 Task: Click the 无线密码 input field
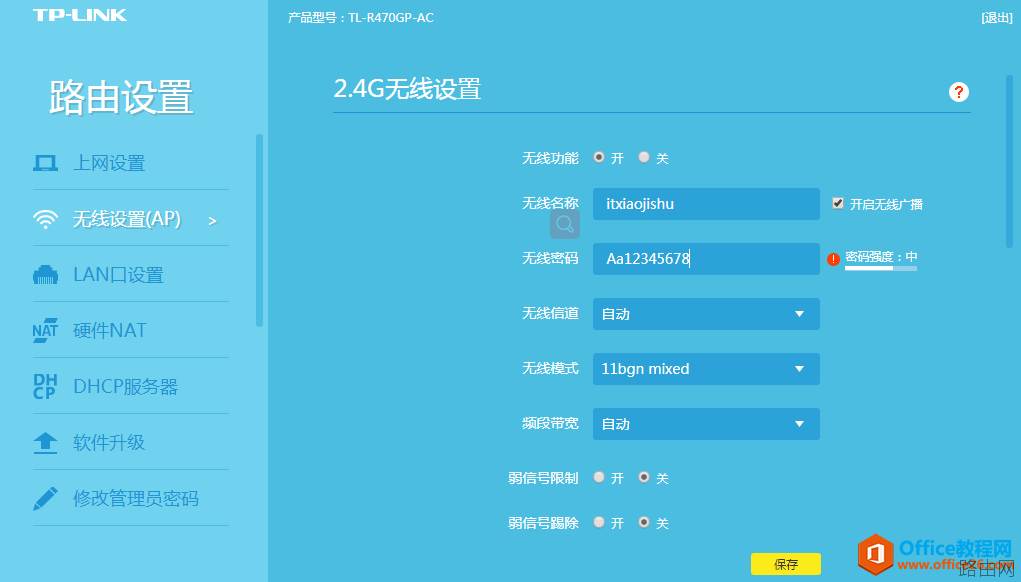pyautogui.click(x=706, y=258)
